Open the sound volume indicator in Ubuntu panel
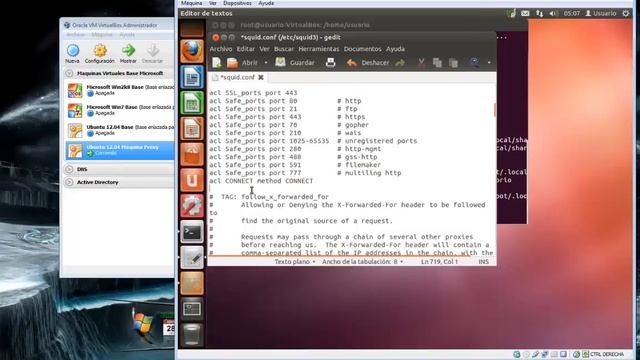The image size is (640, 360). click(x=553, y=13)
